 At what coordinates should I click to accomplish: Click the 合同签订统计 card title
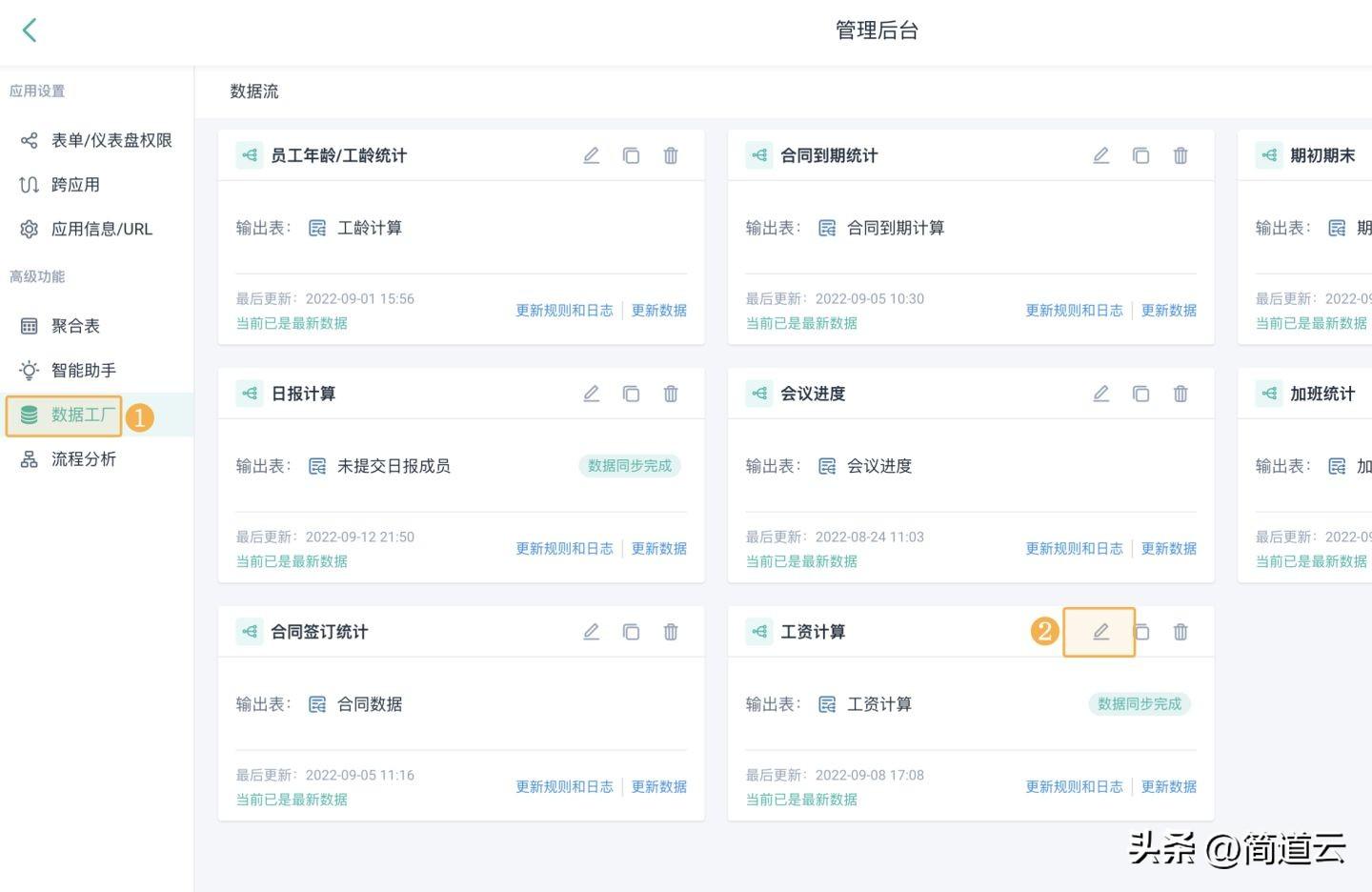pos(319,632)
